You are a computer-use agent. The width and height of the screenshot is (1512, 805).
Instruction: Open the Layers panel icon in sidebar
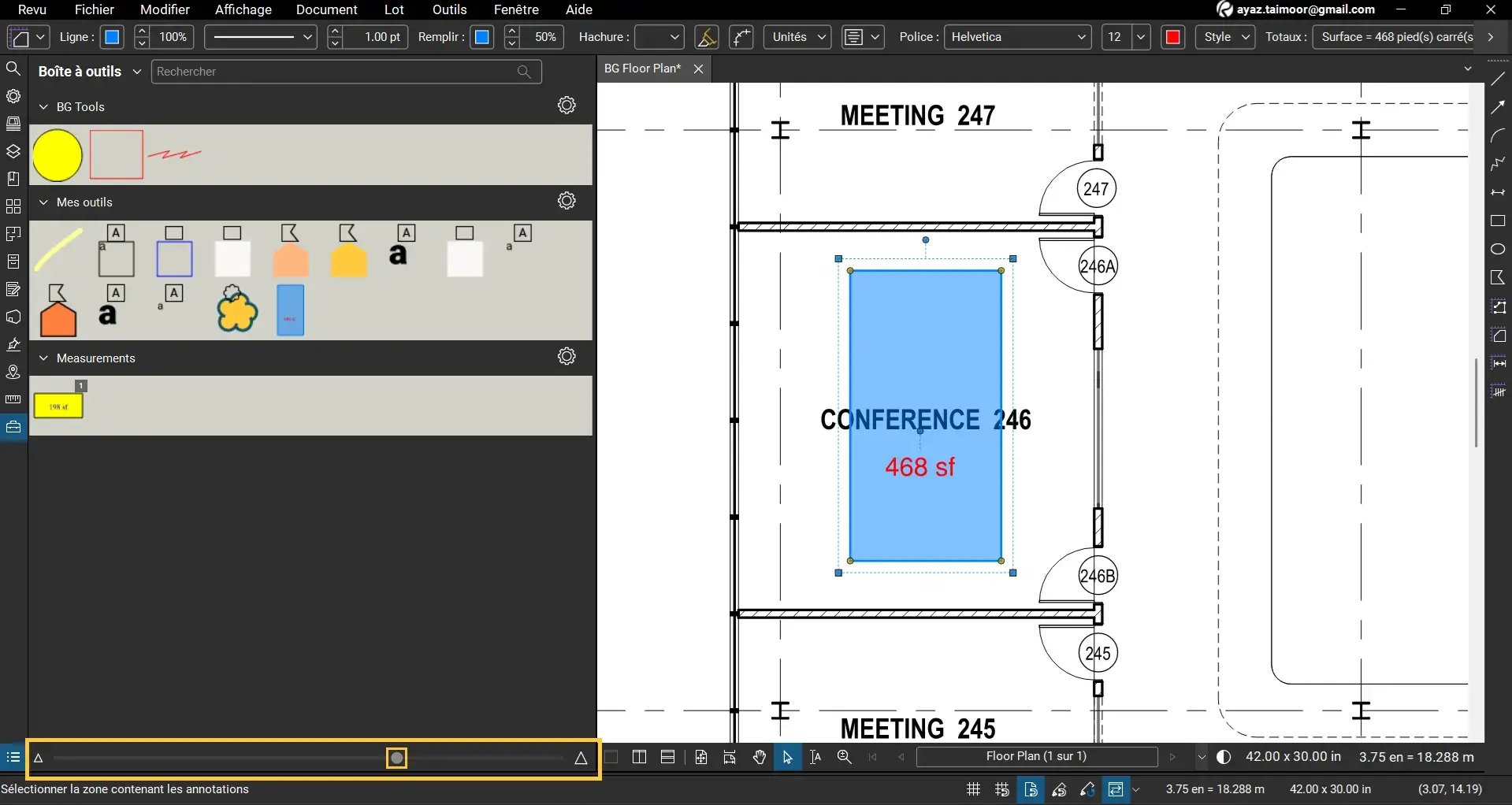coord(13,151)
